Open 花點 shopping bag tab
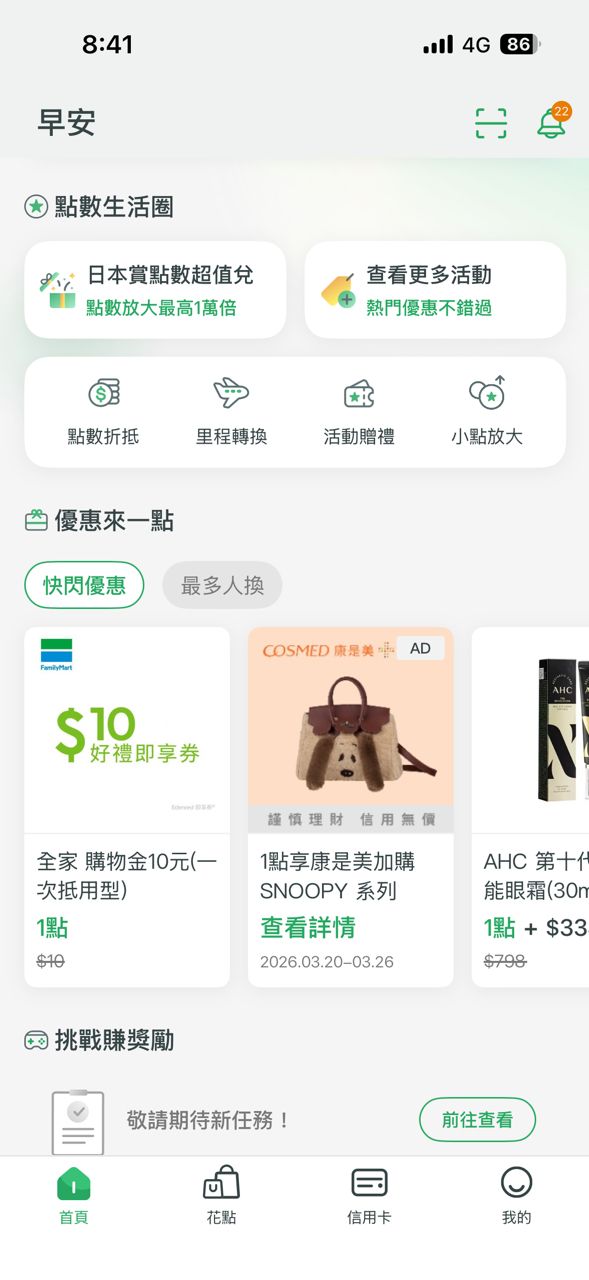Image resolution: width=589 pixels, height=1280 pixels. (221, 1196)
